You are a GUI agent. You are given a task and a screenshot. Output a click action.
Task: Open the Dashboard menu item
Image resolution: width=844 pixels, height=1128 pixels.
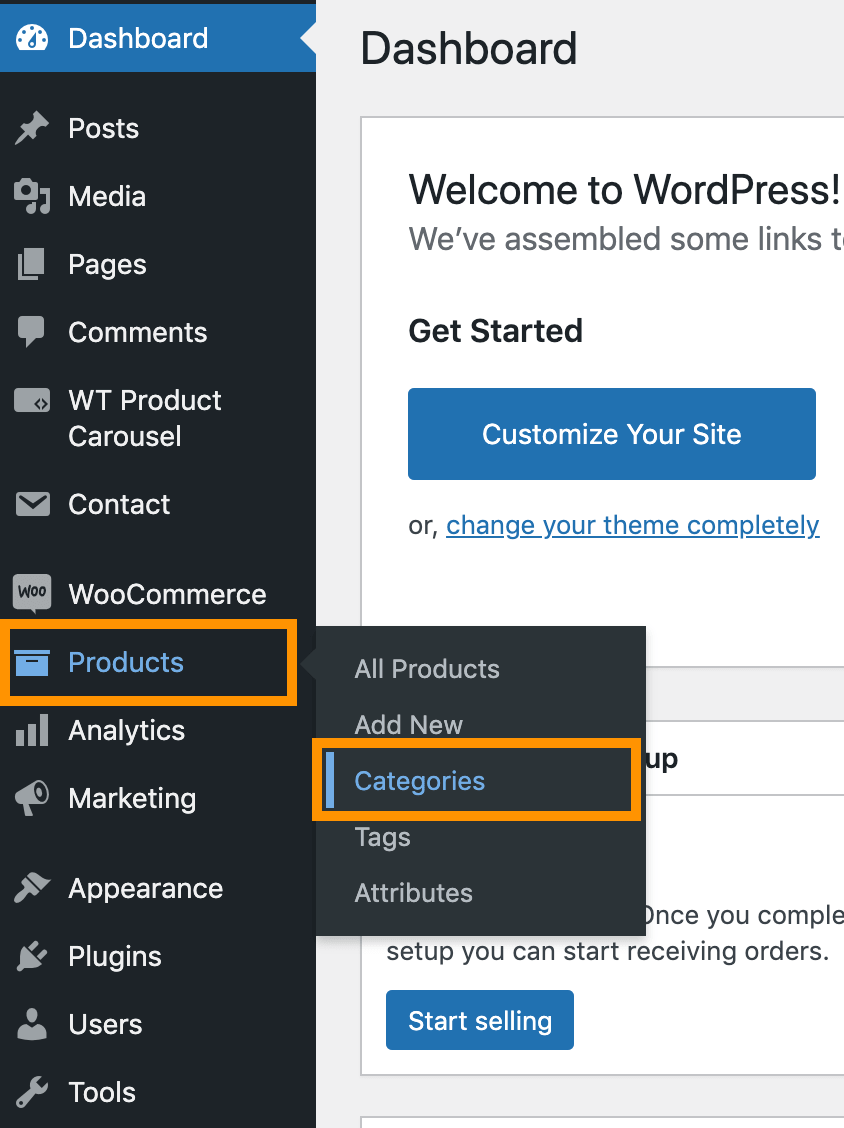pos(158,38)
